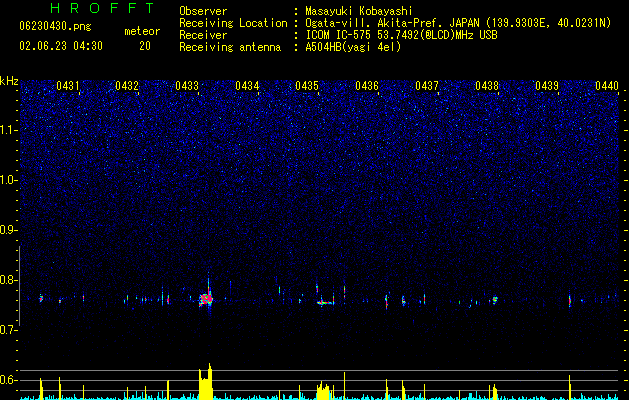The image size is (629, 400).
Task: Click the horizontal echo trace after 0435
Action: [325, 303]
